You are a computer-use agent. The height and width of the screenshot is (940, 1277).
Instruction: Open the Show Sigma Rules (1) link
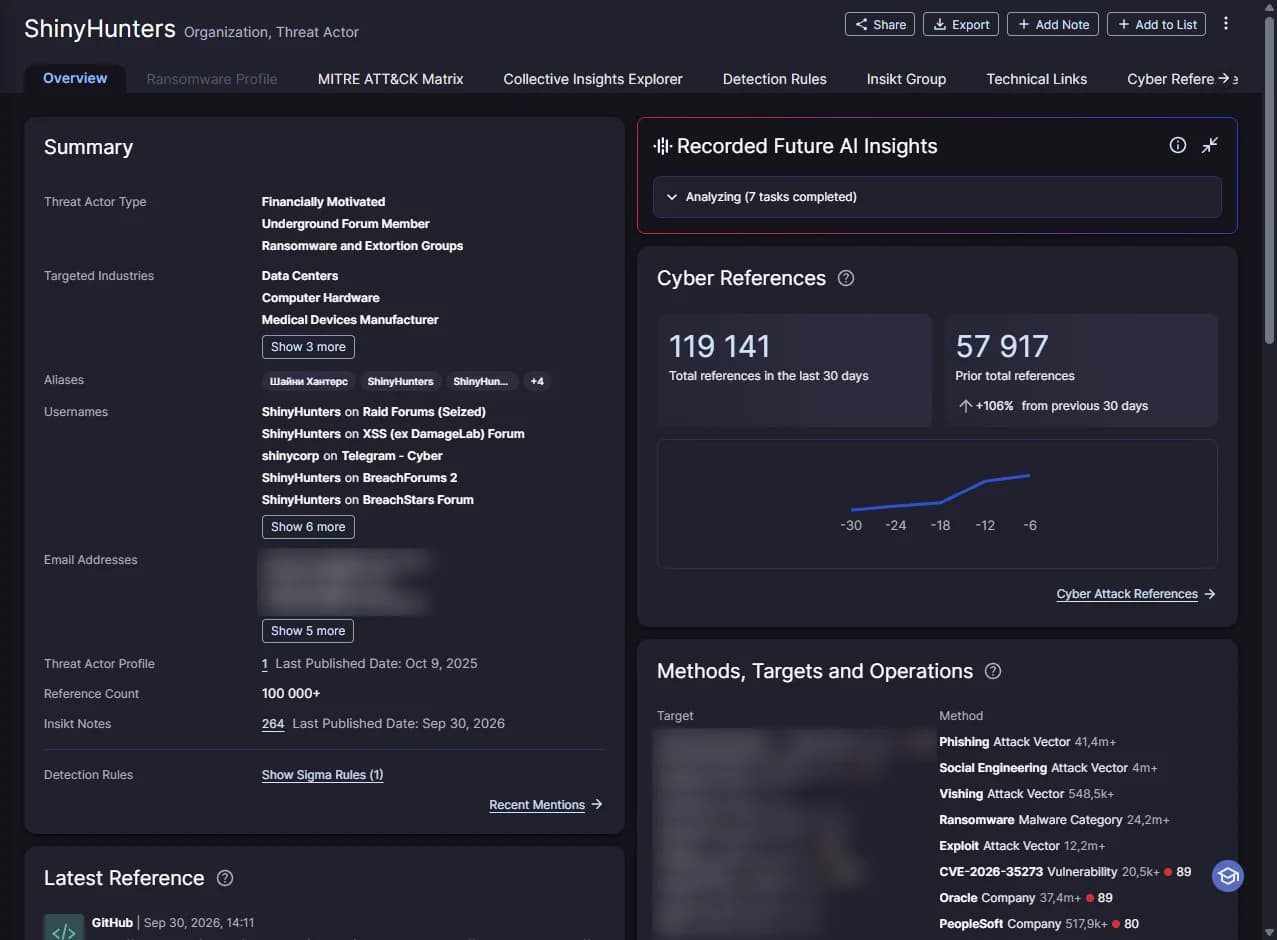[x=322, y=775]
